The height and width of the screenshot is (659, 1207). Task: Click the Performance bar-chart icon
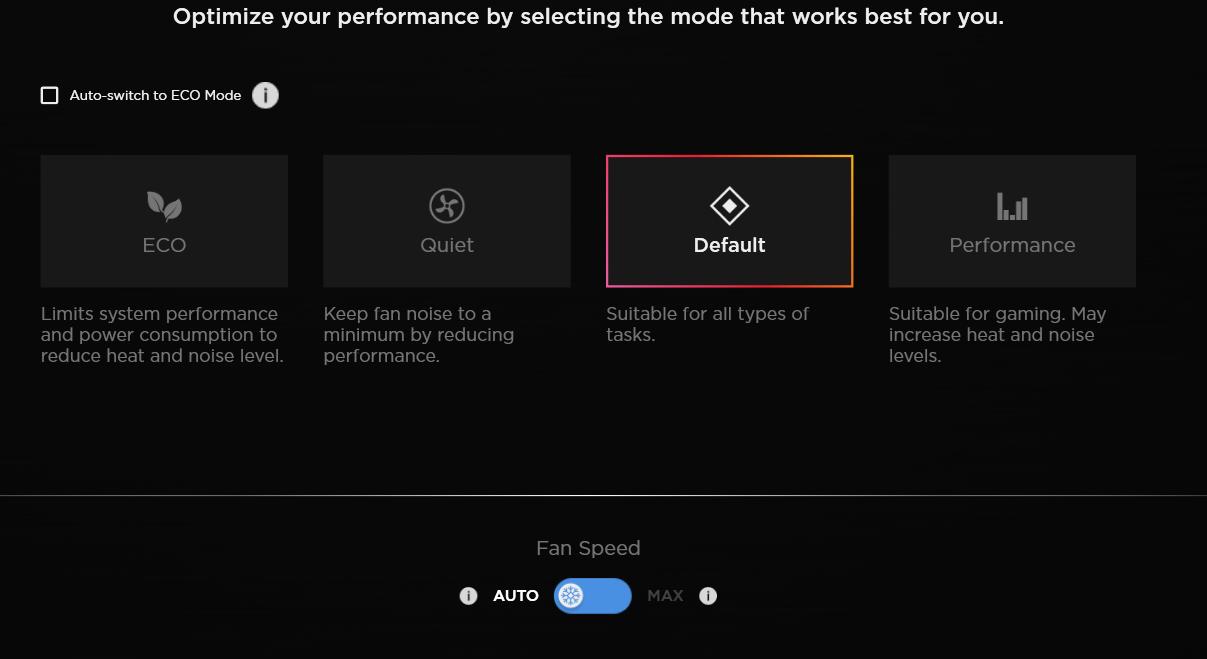point(1012,207)
